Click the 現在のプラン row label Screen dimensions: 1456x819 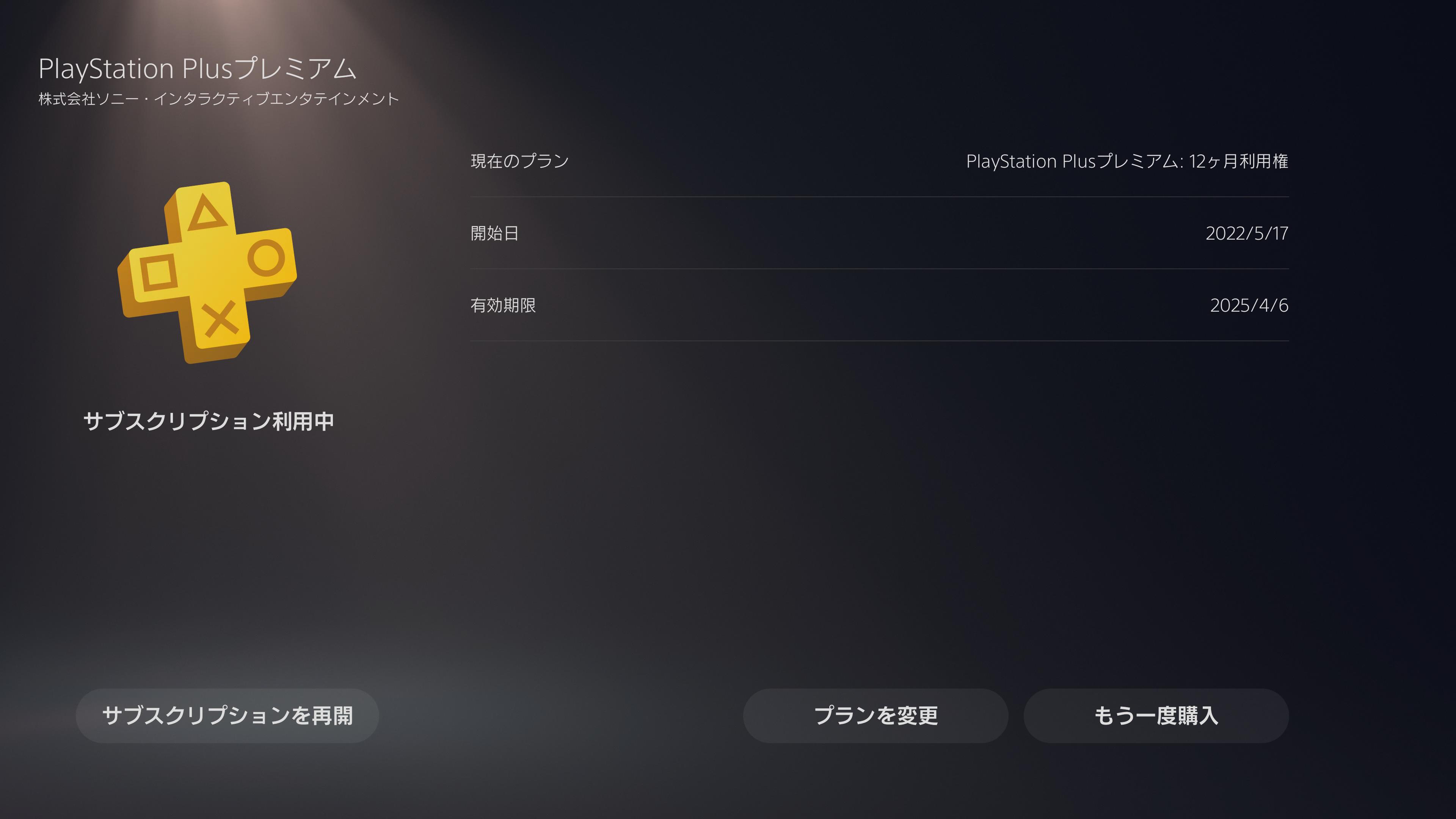(519, 161)
